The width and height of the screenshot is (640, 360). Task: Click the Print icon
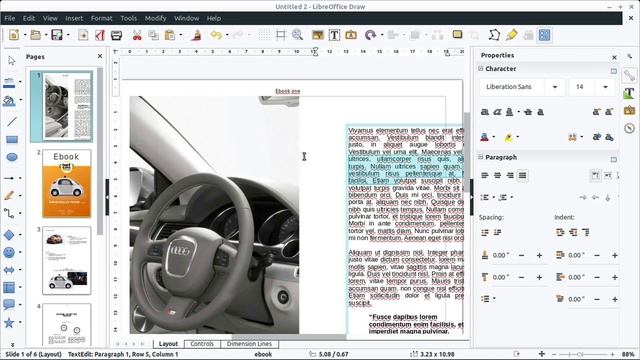(x=116, y=35)
